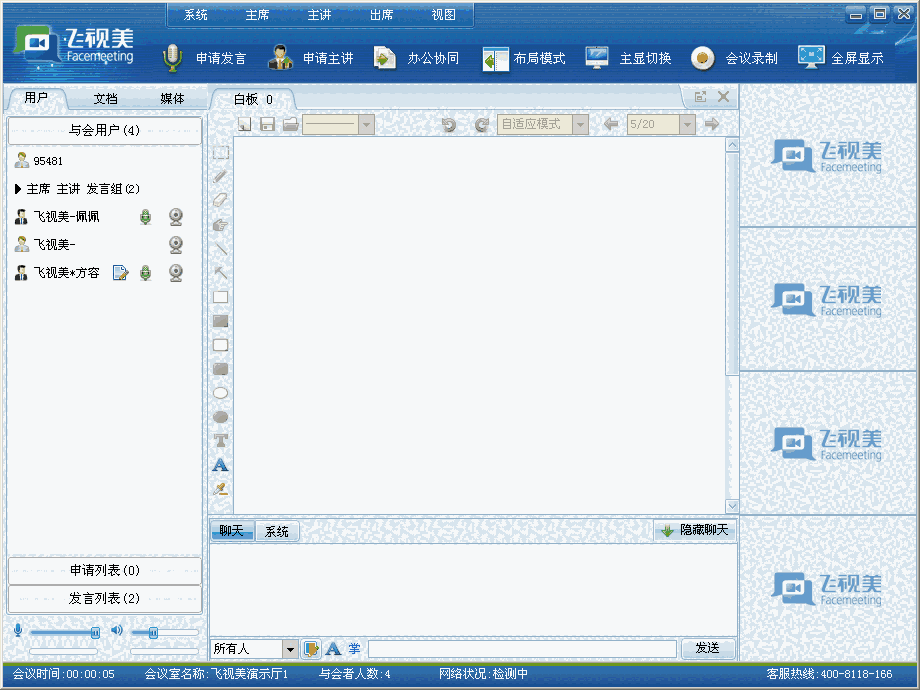920x690 pixels.
Task: Expand the 发言列表 (2) section
Action: point(104,598)
